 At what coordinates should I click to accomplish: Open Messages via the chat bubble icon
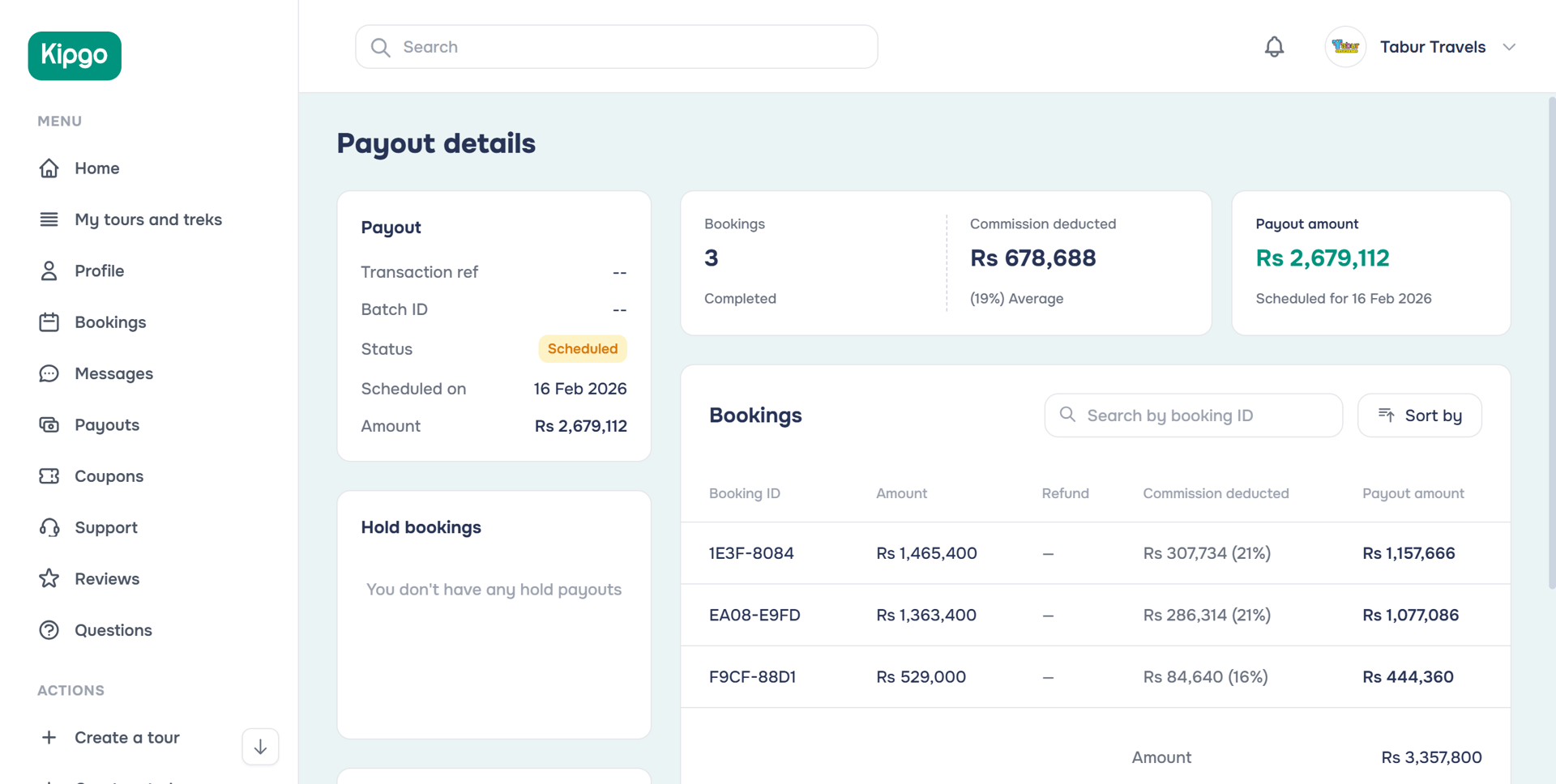(x=49, y=373)
